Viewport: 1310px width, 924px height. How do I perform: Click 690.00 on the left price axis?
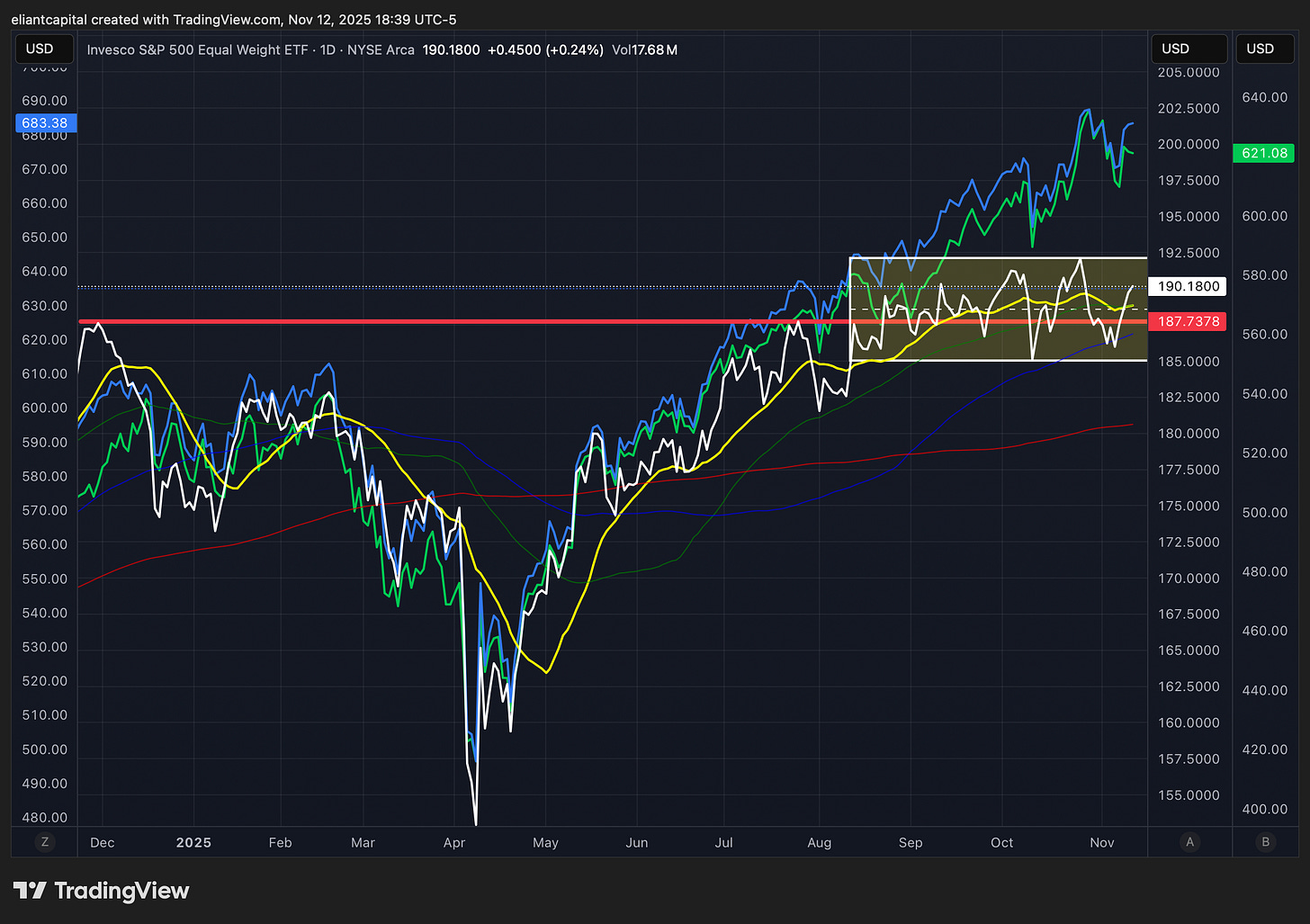coord(45,101)
